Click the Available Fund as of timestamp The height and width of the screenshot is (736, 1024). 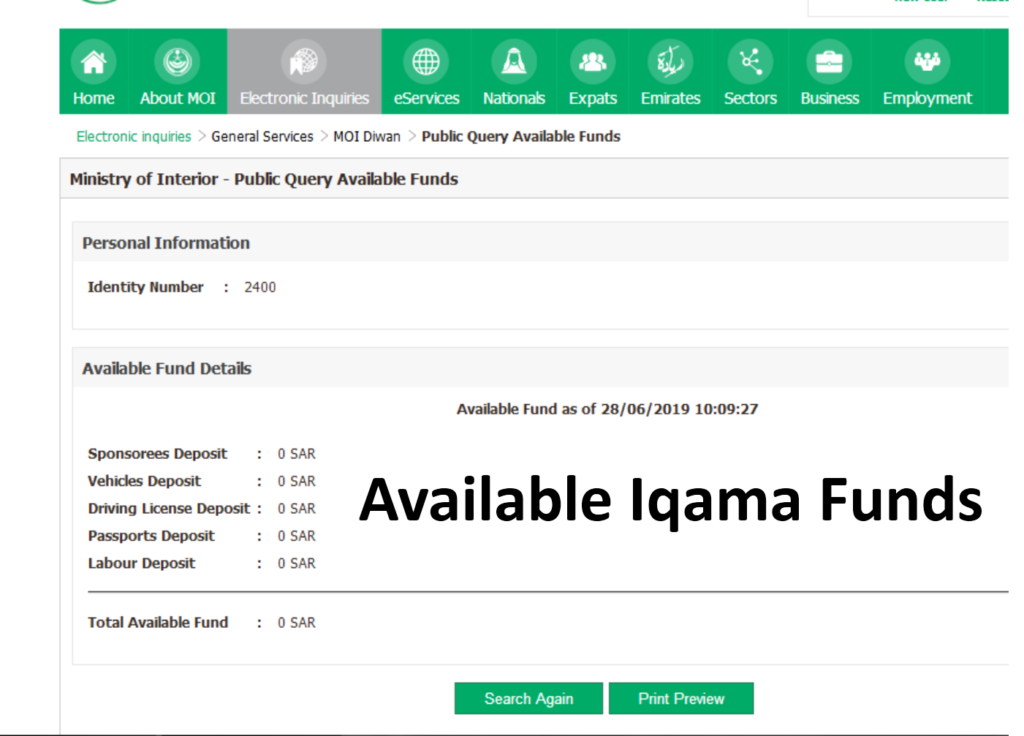click(x=607, y=409)
